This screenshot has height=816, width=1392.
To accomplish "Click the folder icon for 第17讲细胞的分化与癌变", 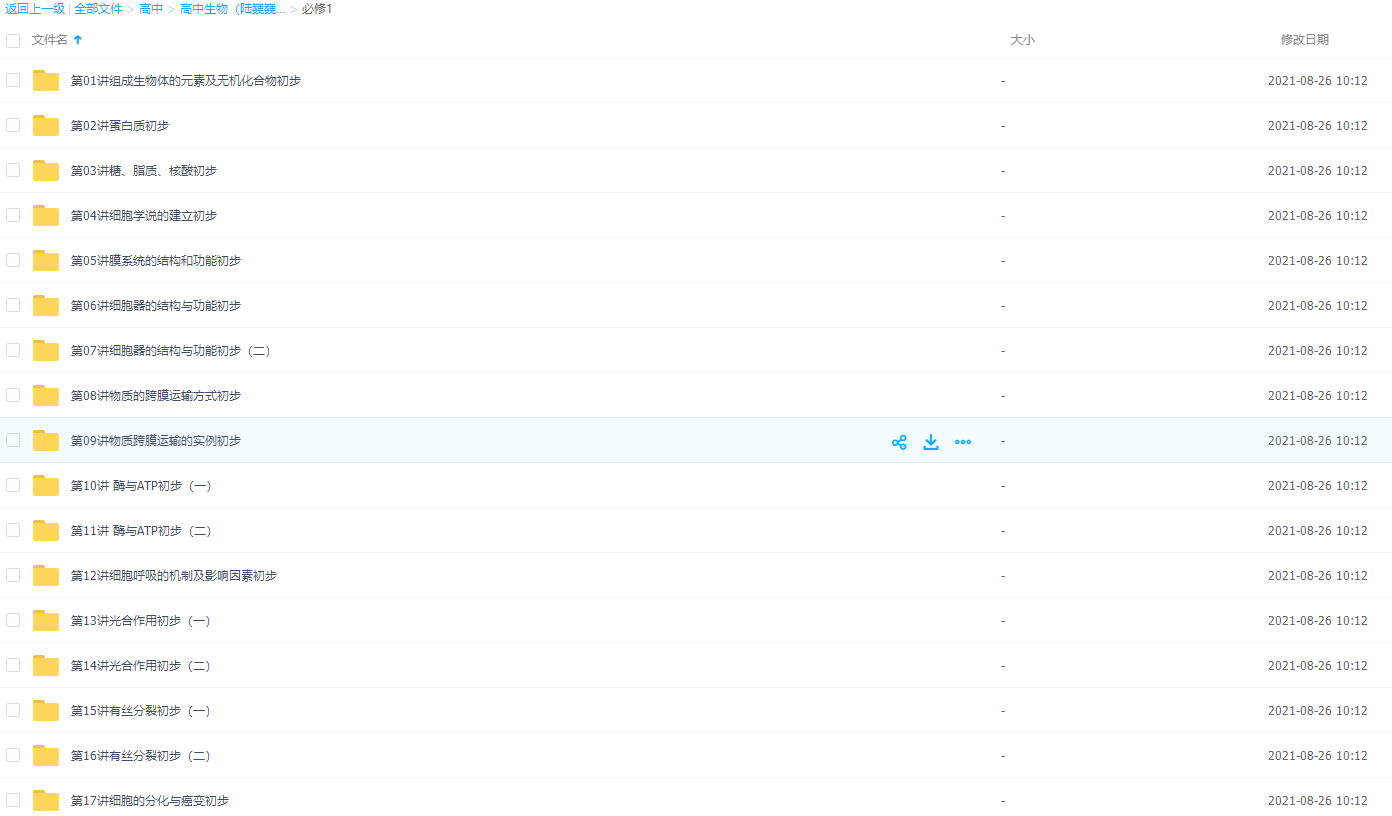I will click(46, 801).
